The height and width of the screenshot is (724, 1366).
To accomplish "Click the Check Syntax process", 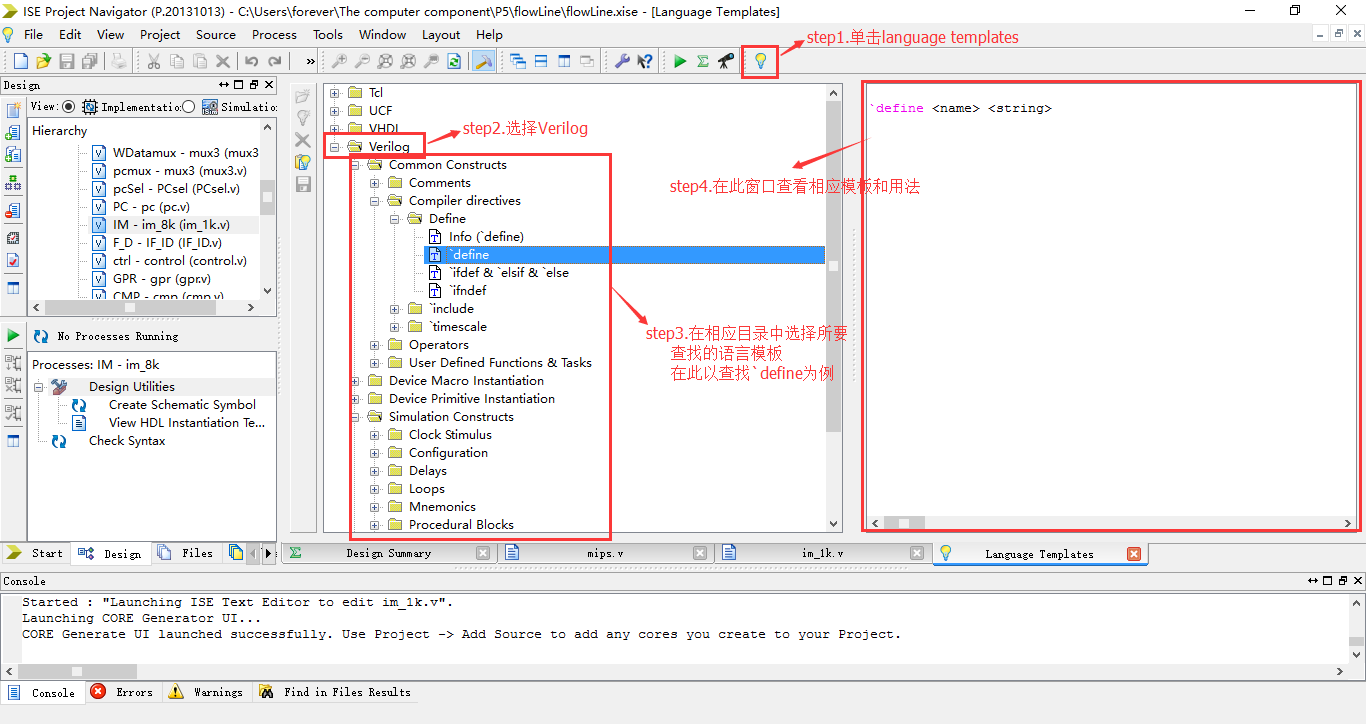I will click(127, 441).
